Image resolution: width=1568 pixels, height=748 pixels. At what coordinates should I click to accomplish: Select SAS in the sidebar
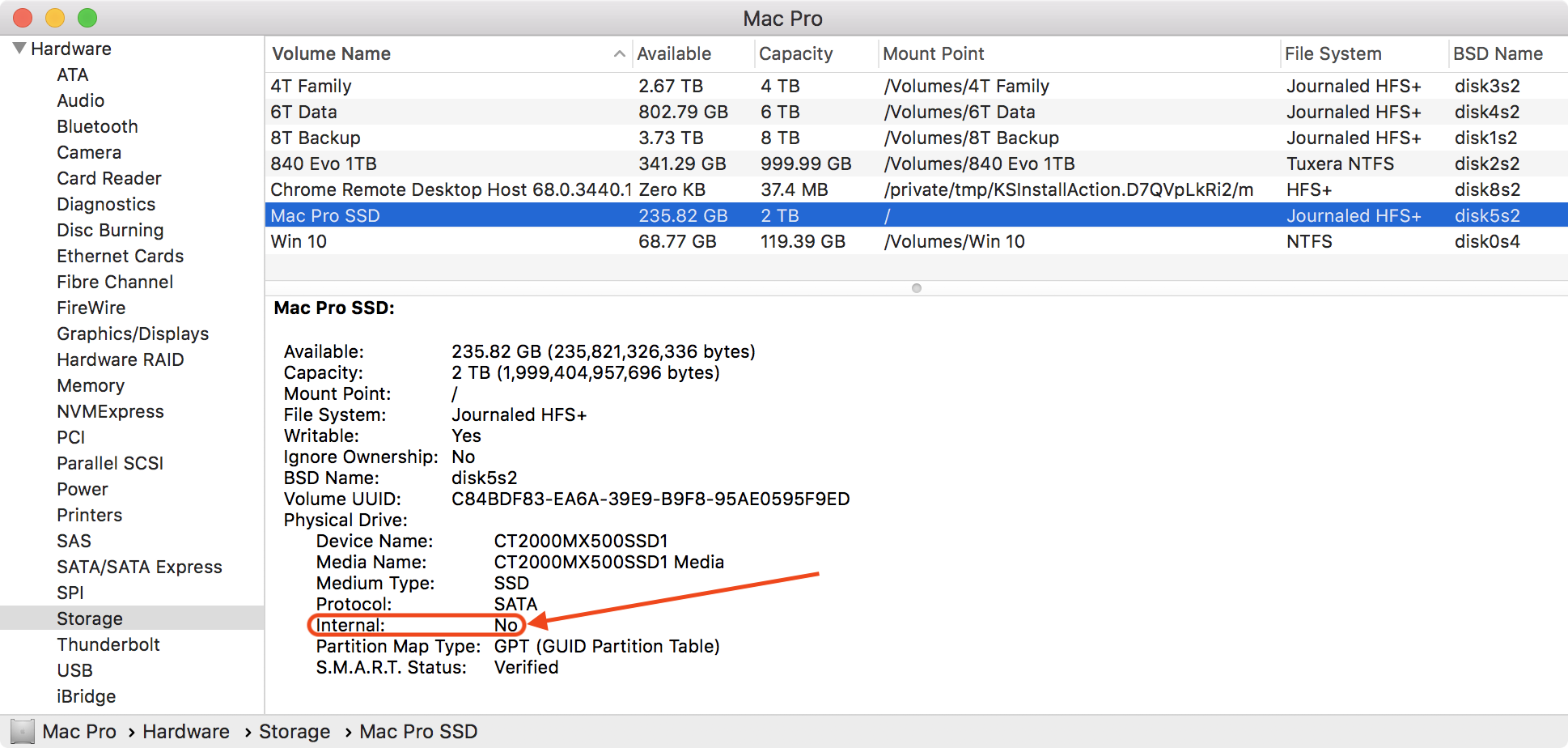74,541
